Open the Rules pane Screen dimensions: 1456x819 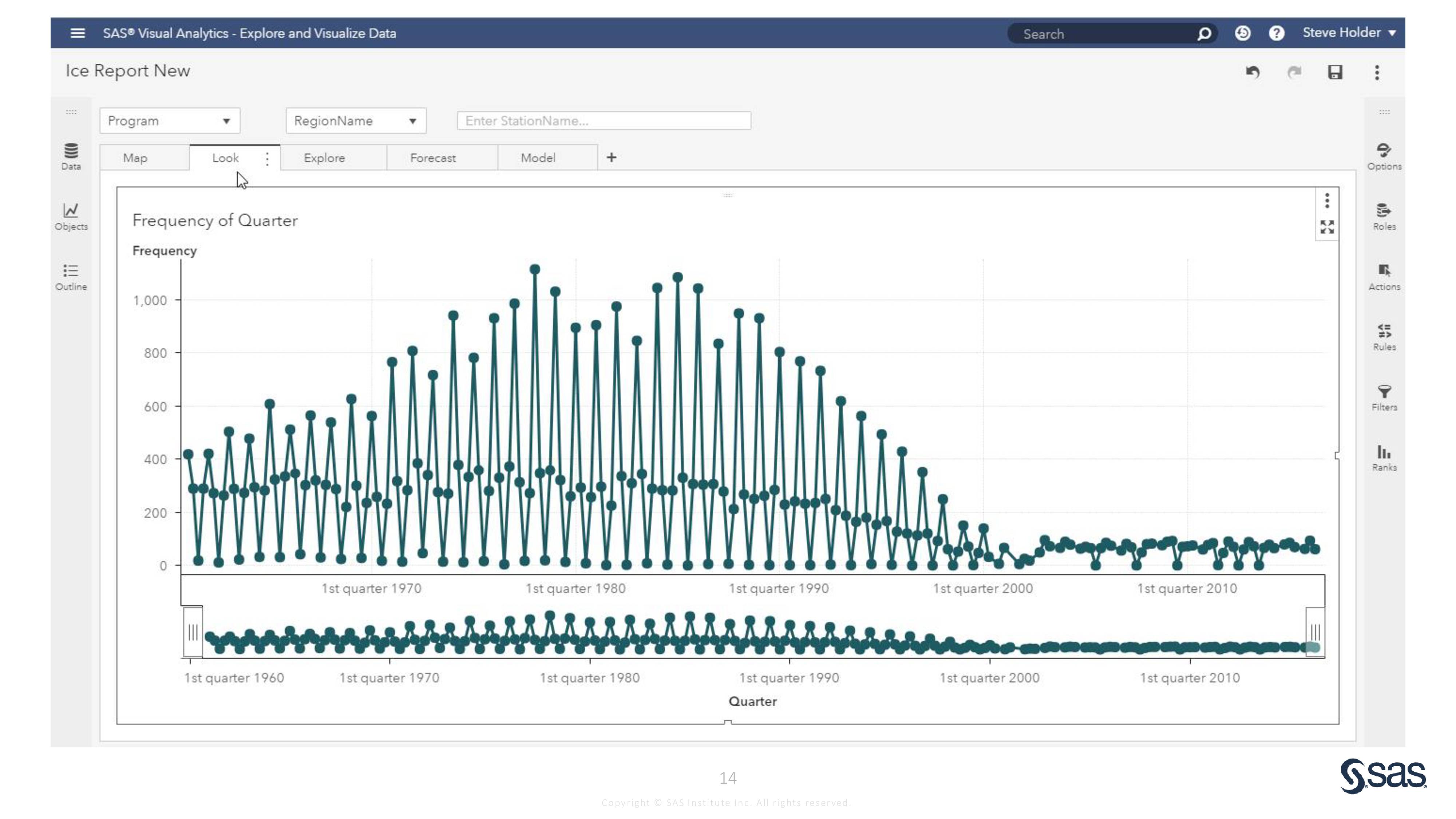click(x=1384, y=337)
